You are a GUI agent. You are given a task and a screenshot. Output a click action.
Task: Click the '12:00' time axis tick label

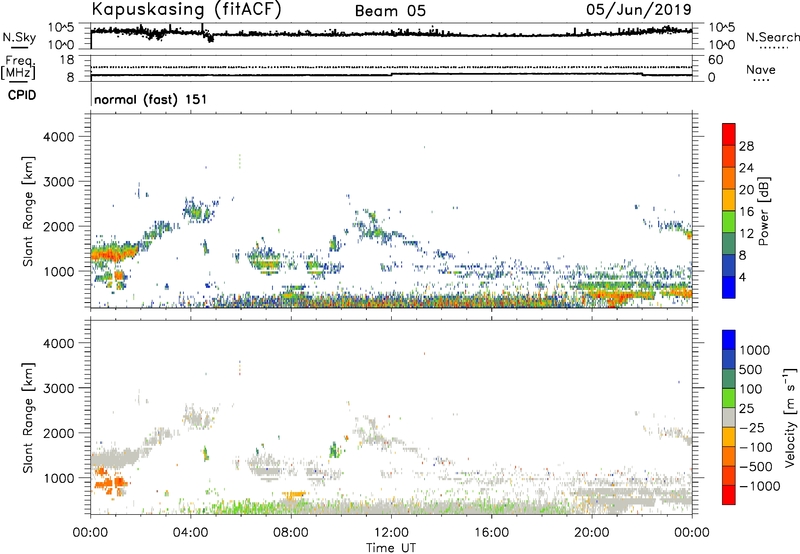(x=391, y=533)
